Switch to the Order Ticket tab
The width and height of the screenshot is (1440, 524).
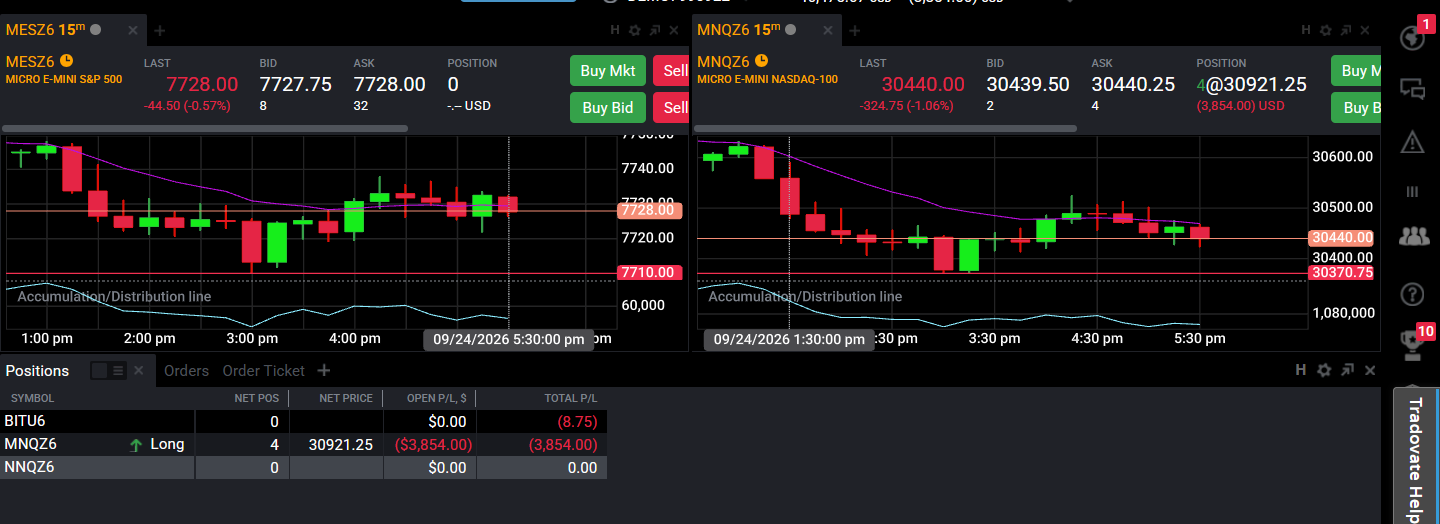pos(264,371)
